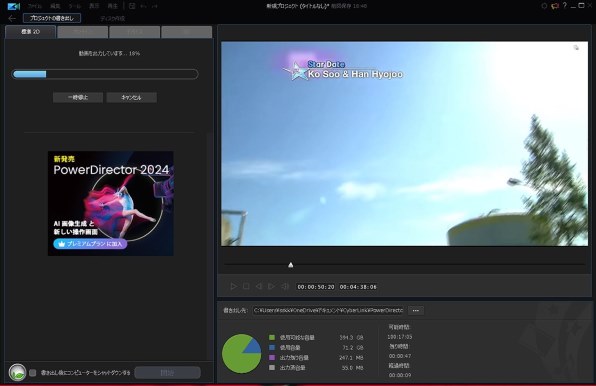Open the Disc creation tab
This screenshot has width=596, height=386.
(x=113, y=18)
